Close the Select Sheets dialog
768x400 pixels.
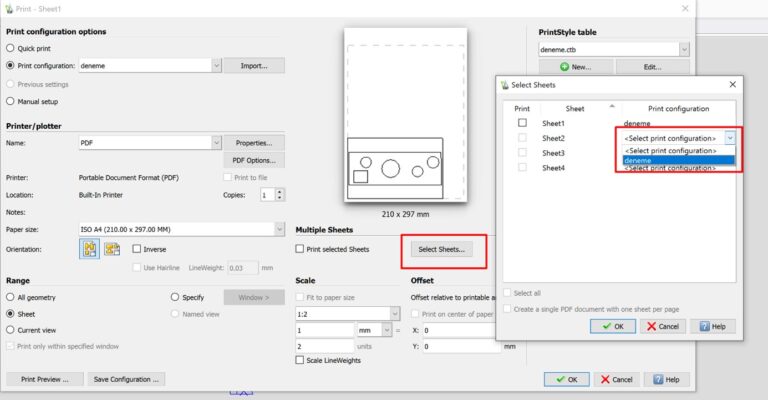pos(732,85)
